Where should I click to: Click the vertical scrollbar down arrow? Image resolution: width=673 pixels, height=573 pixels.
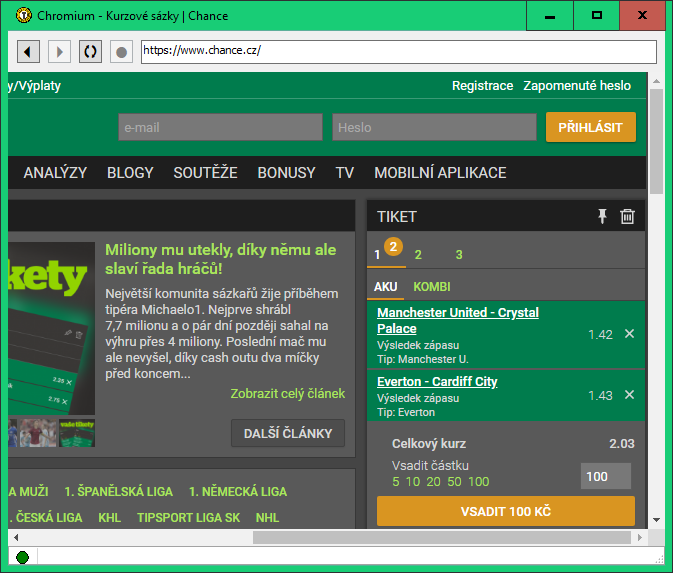(x=656, y=520)
